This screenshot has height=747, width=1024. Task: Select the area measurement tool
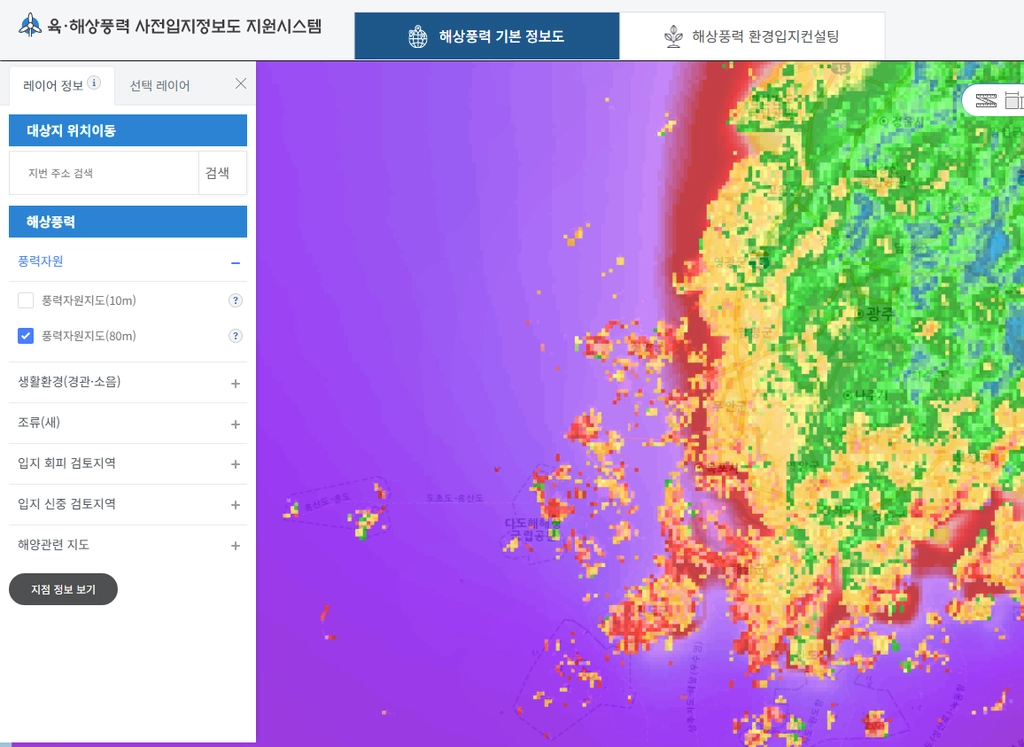pos(1015,101)
